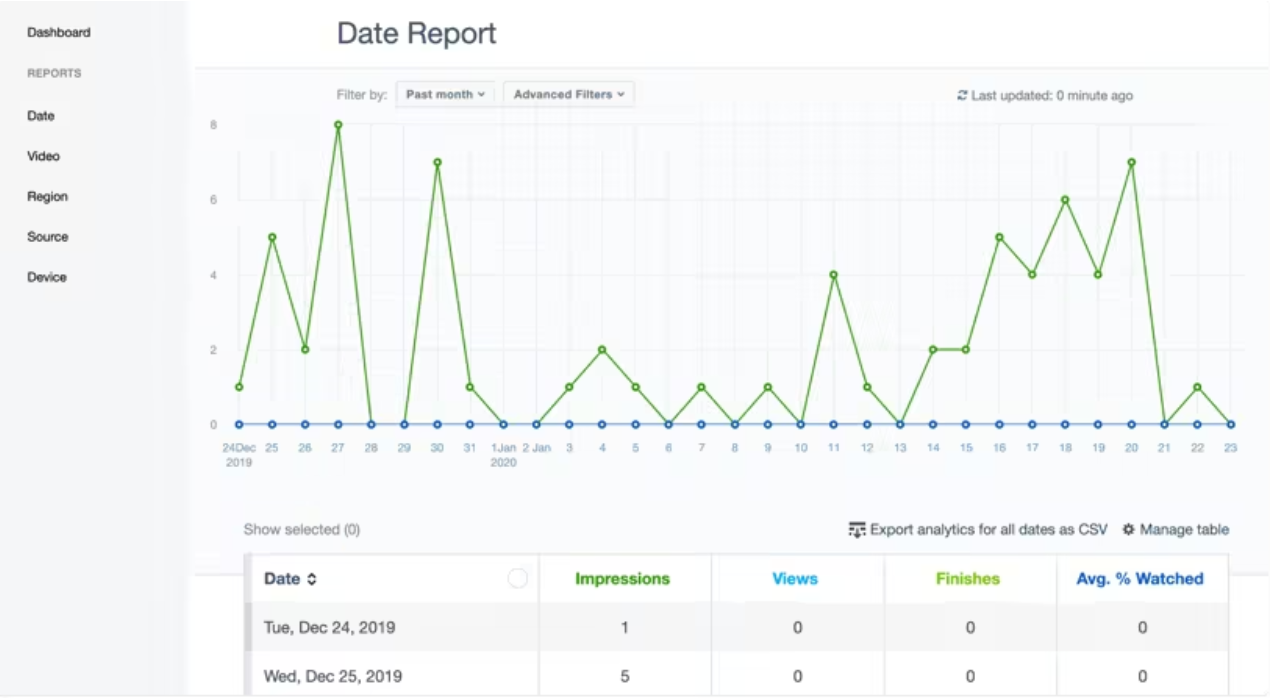1276x698 pixels.
Task: Click the REPORTS section label in sidebar
Action: 54,73
